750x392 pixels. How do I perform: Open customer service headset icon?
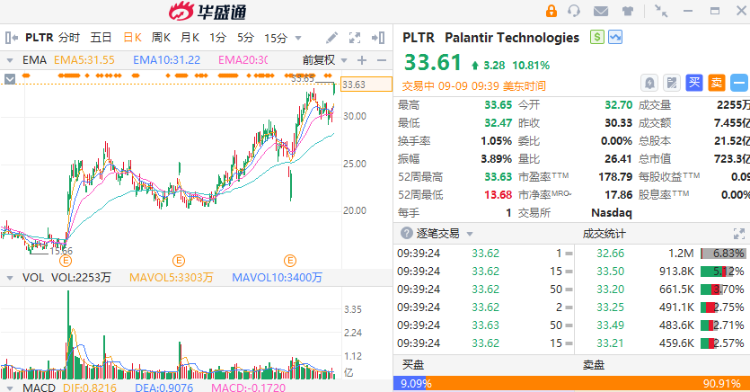click(574, 11)
